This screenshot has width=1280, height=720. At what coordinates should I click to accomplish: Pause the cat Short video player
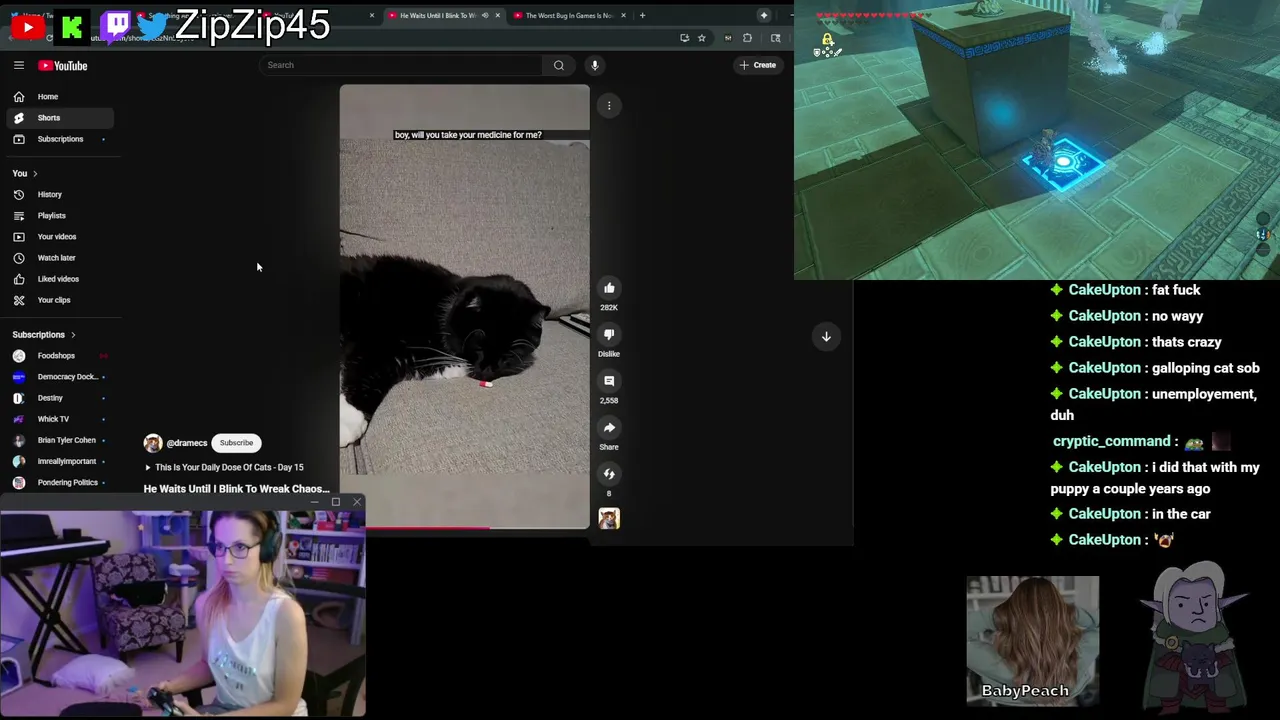464,306
